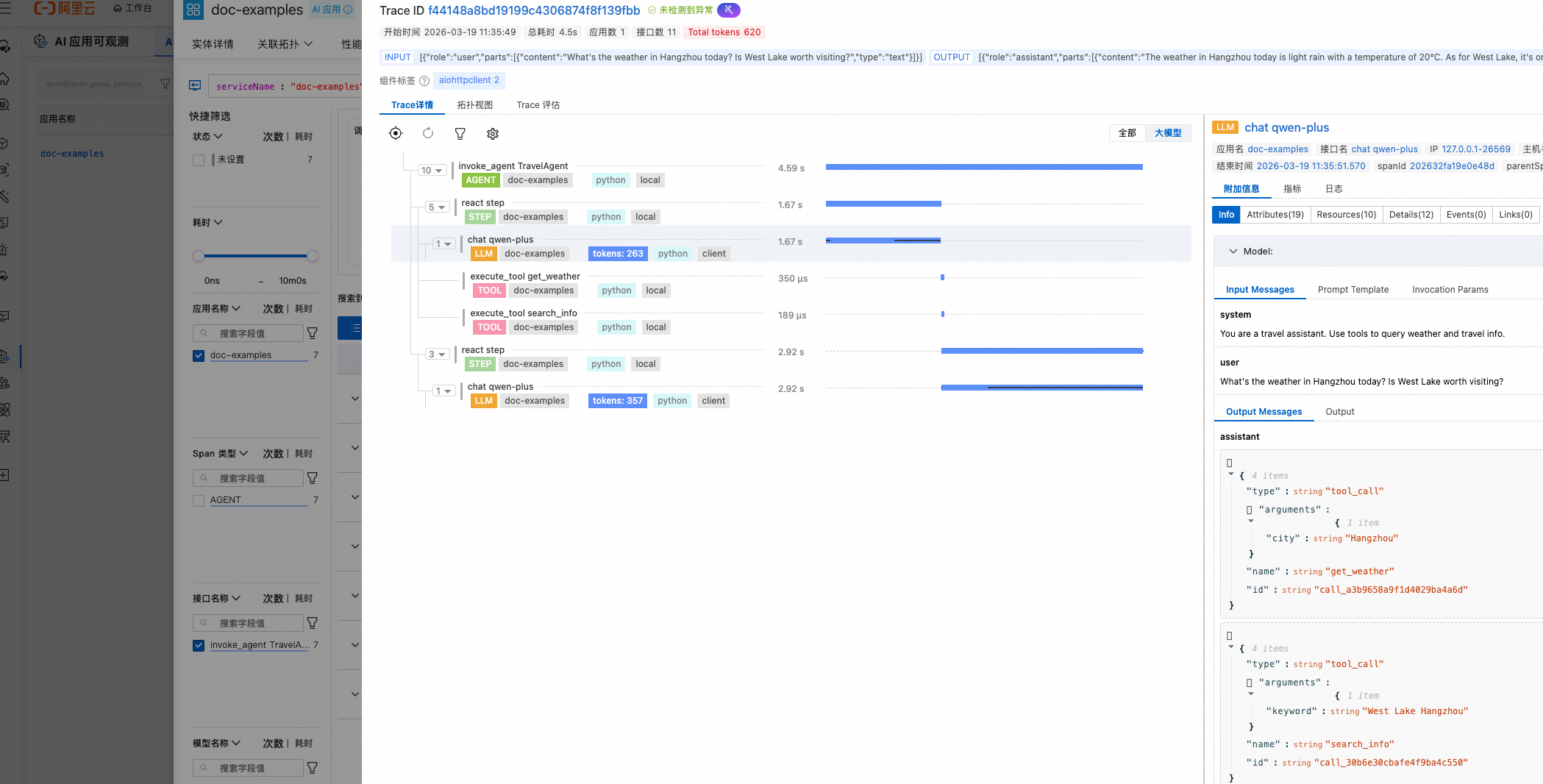
Task: Click the orange LLM badge in detail header
Action: pyautogui.click(x=1225, y=127)
